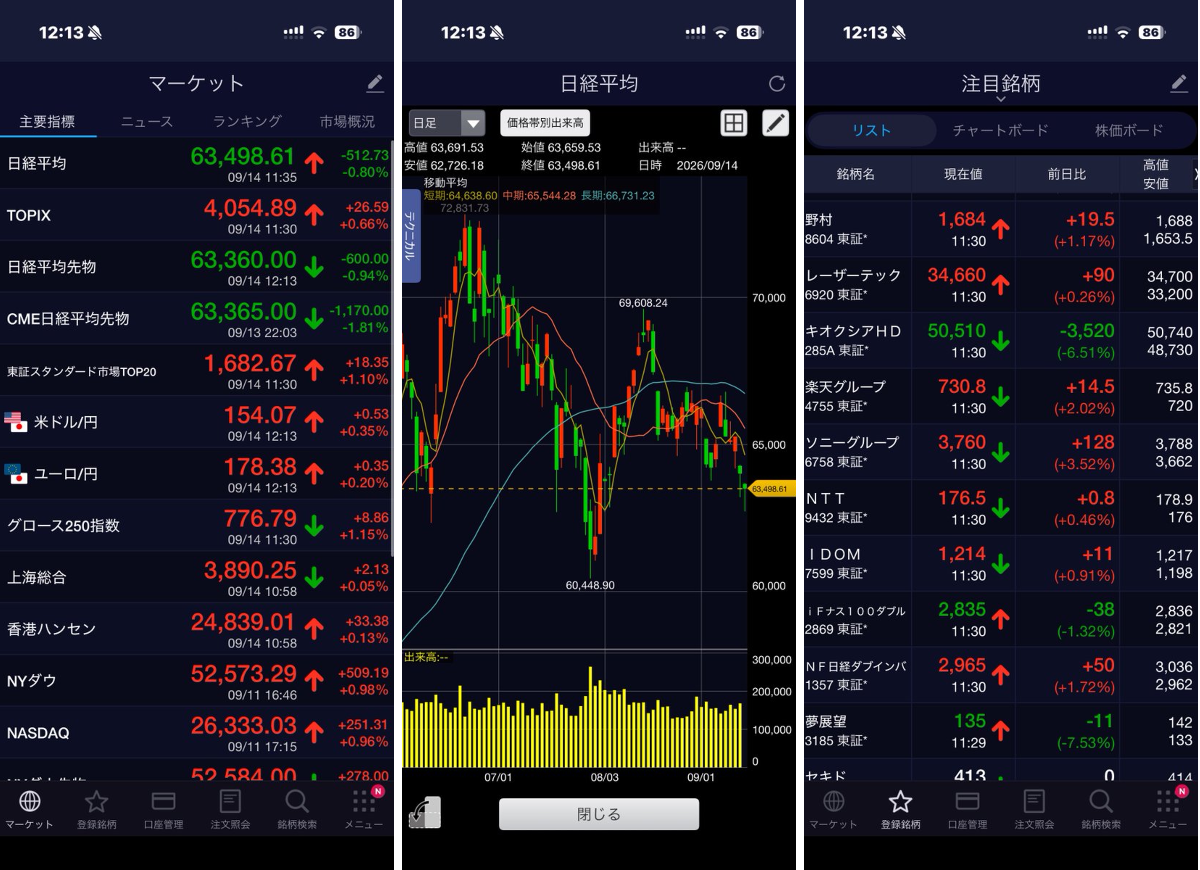Open メニュー in the マーケット screen's bottom bar
This screenshot has width=1200, height=870.
(364, 809)
